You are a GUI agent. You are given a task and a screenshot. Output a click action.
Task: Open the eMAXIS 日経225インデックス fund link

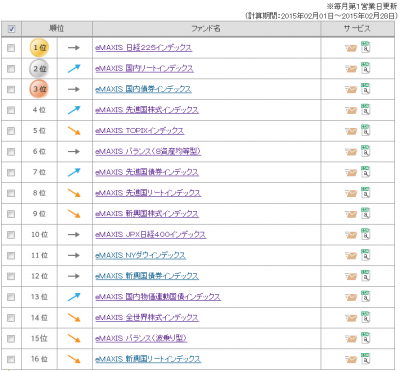144,48
